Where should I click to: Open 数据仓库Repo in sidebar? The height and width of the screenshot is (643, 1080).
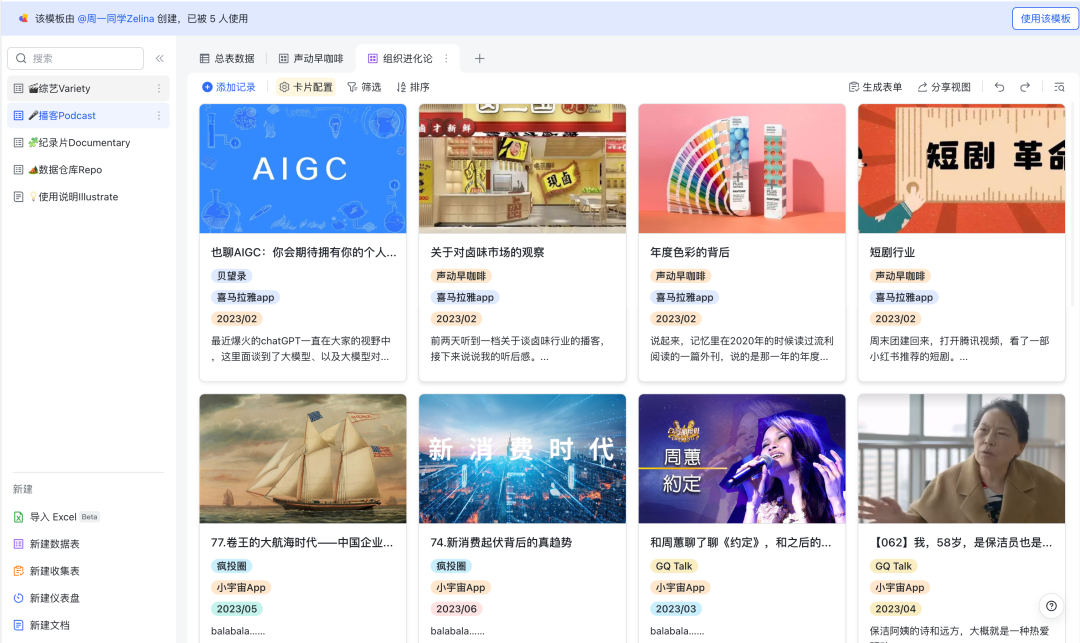(88, 169)
